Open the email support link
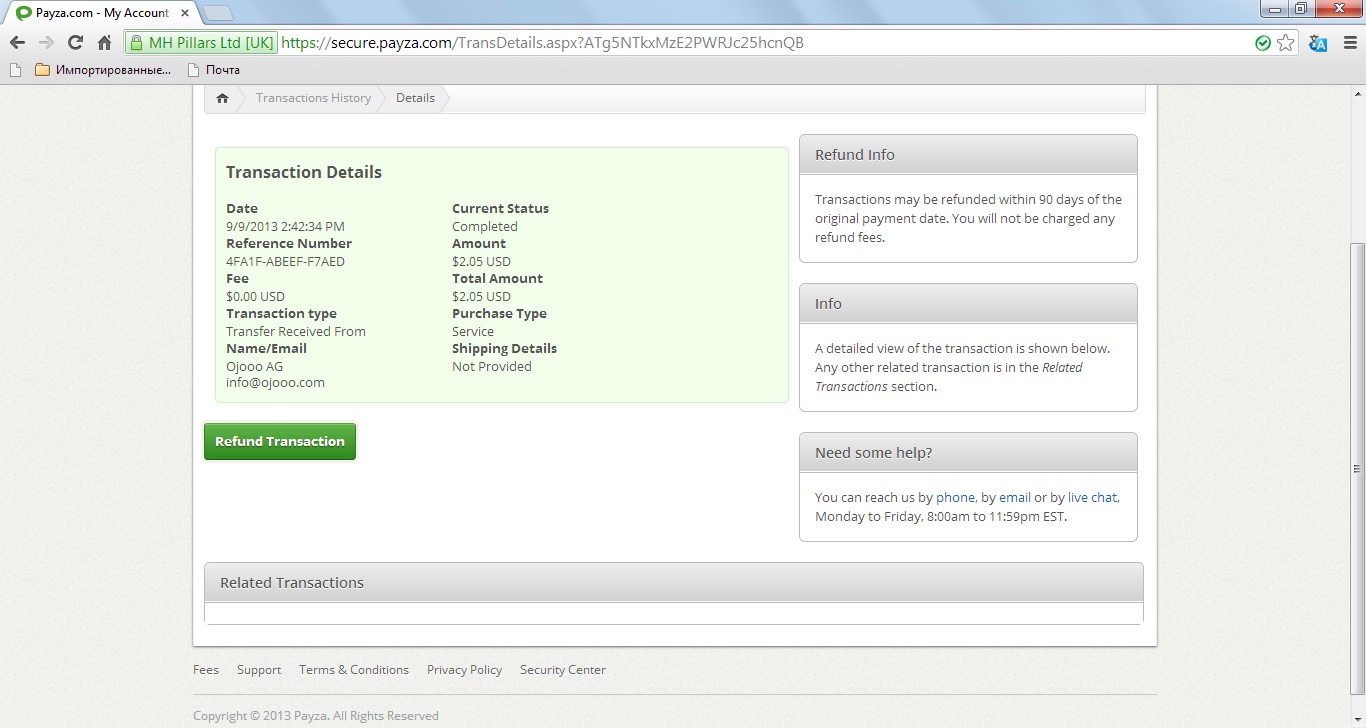This screenshot has width=1366, height=728. pyautogui.click(x=1015, y=497)
